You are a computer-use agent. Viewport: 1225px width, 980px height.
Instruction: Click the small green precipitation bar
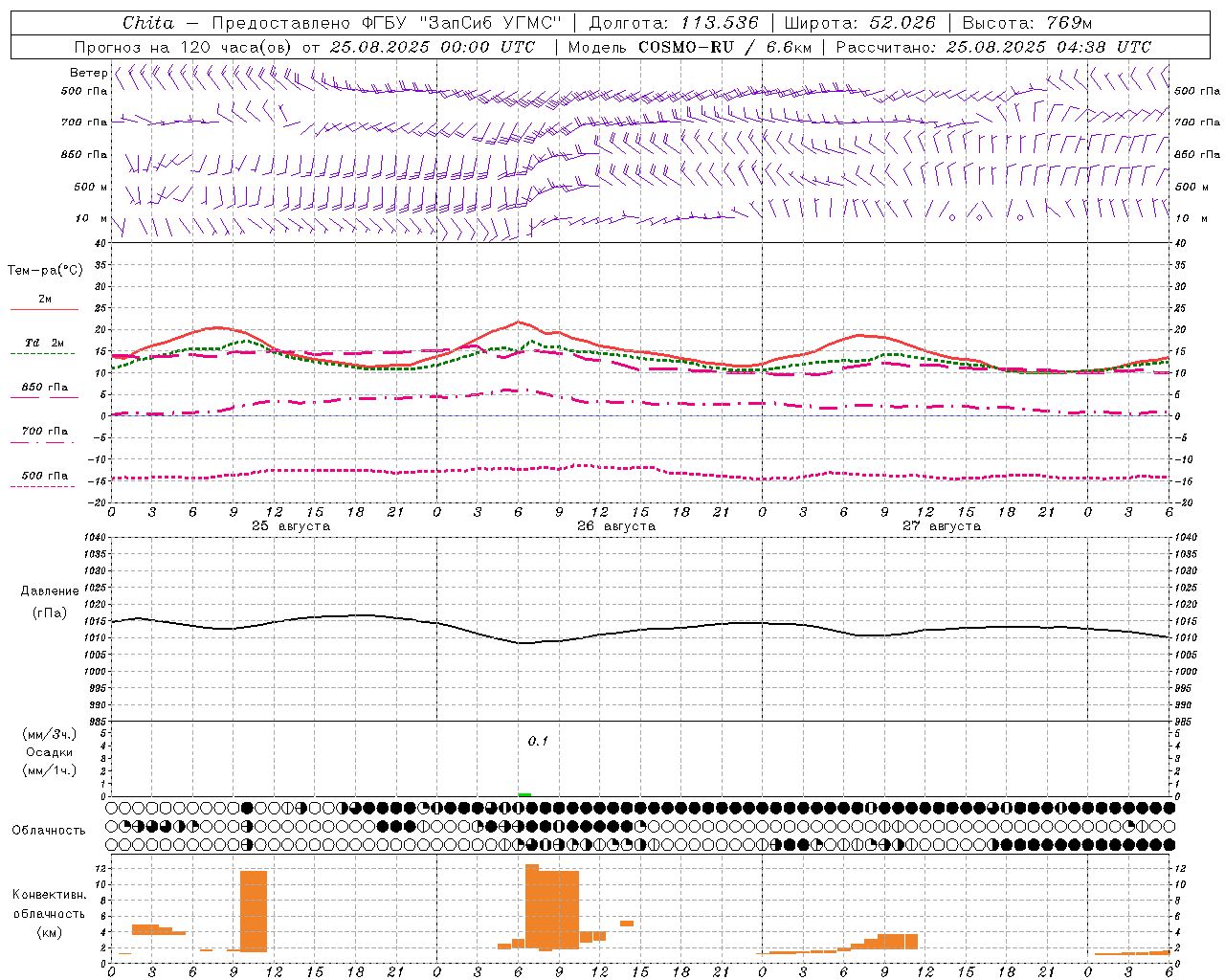point(524,794)
